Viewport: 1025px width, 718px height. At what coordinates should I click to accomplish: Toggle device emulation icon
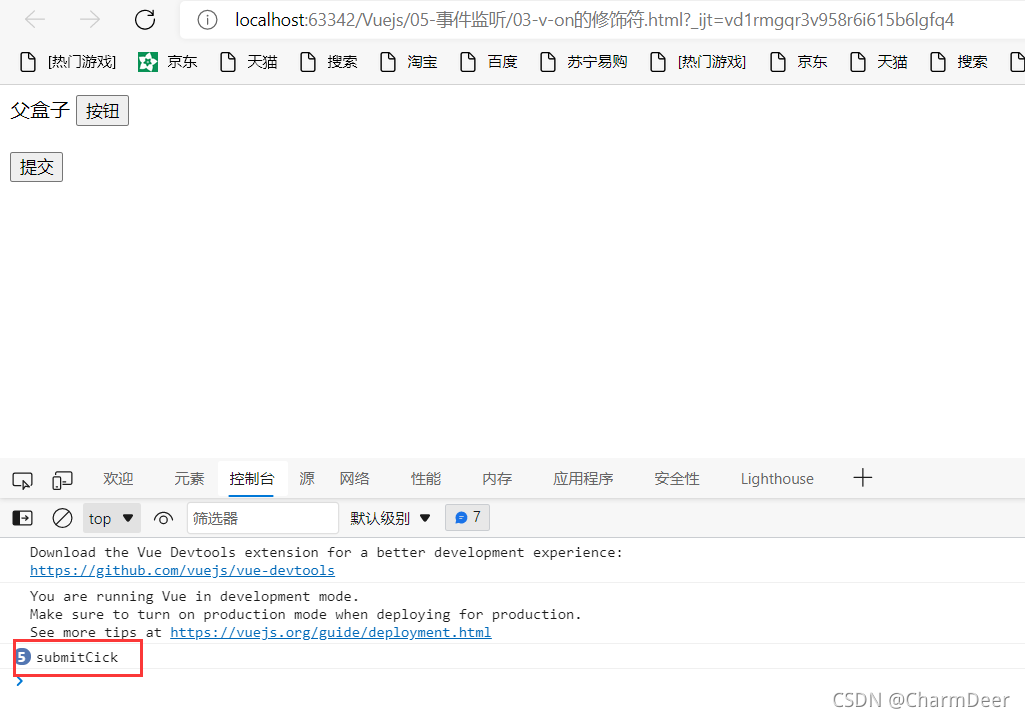(x=62, y=481)
